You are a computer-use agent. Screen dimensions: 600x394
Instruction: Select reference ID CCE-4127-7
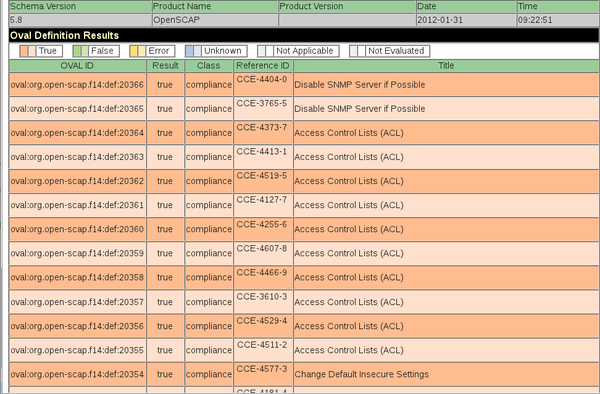(262, 200)
